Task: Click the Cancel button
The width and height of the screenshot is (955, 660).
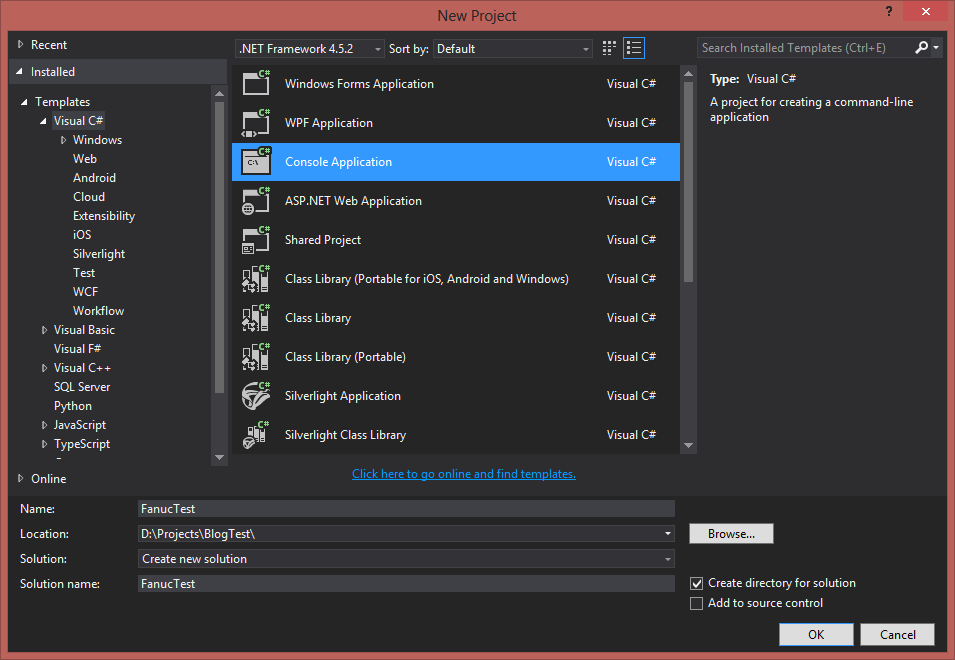Action: (x=898, y=634)
